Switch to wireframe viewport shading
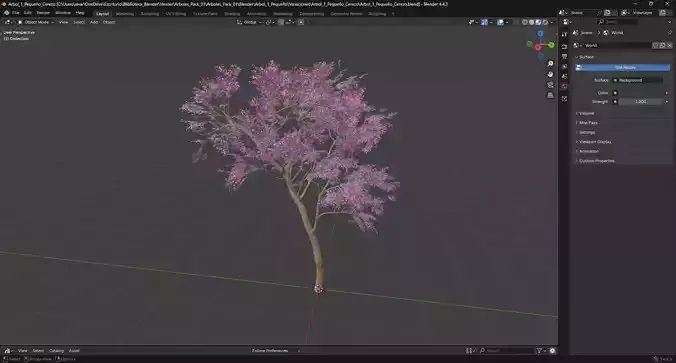676x363 pixels. tap(525, 22)
